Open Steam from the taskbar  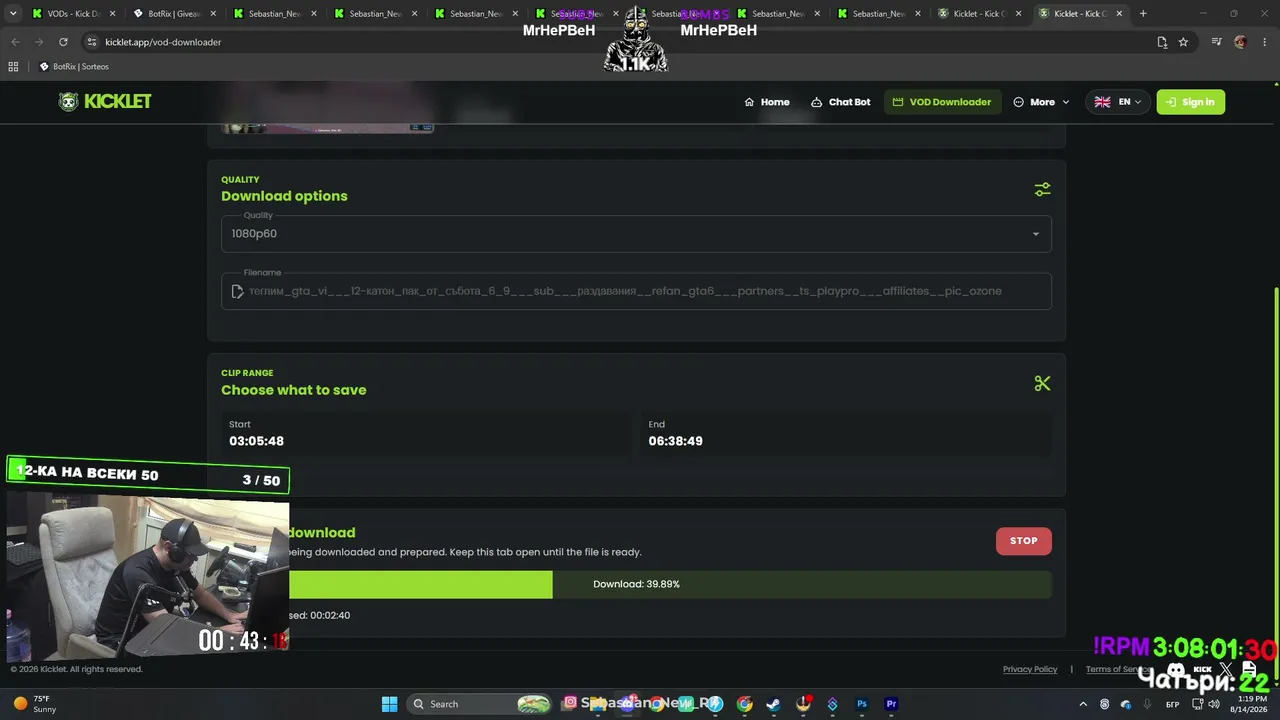773,704
